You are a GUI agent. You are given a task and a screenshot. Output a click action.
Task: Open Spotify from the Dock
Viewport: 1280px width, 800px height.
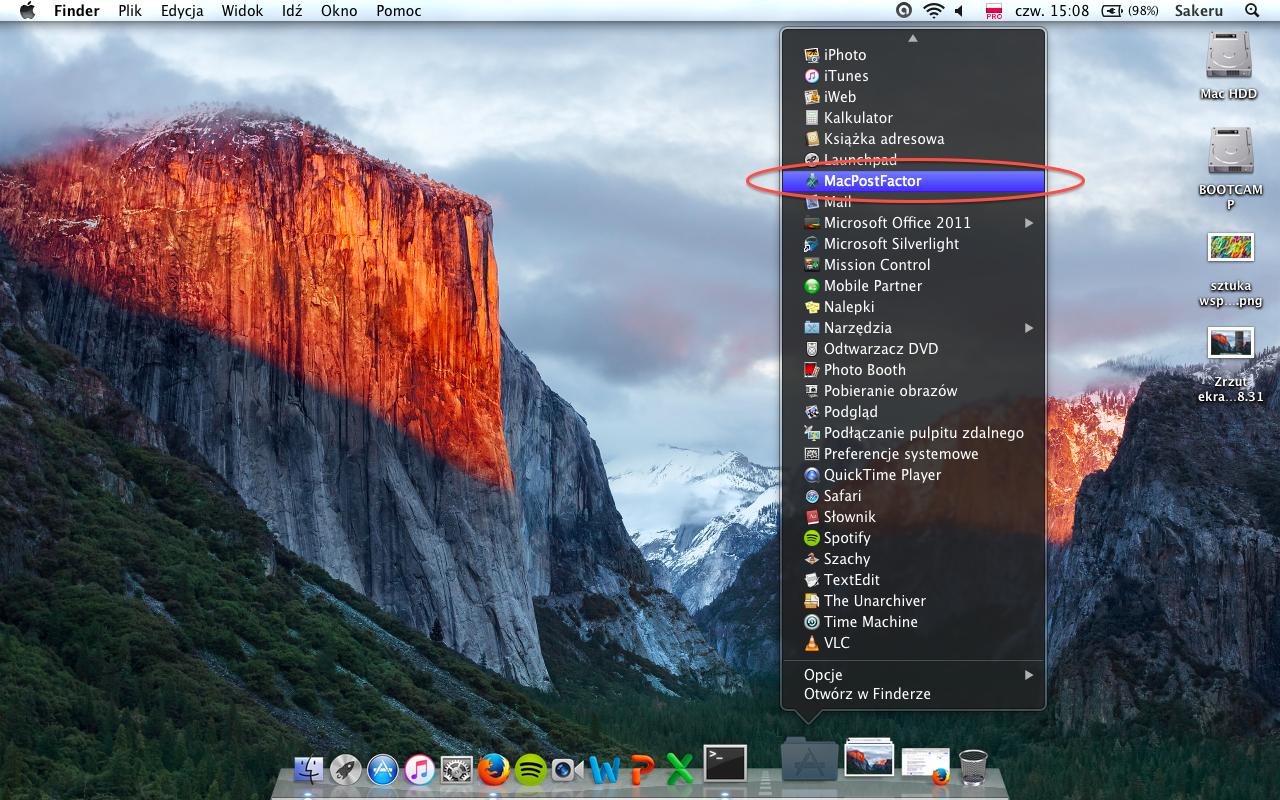click(x=531, y=769)
